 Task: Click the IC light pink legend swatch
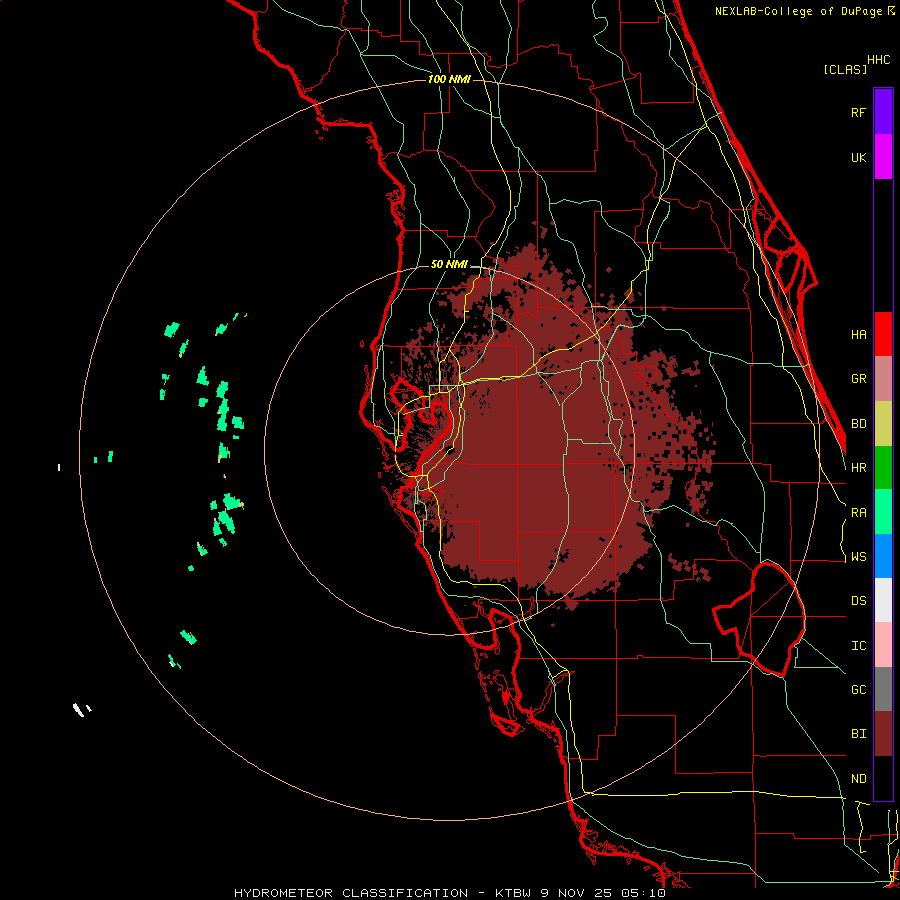click(883, 645)
